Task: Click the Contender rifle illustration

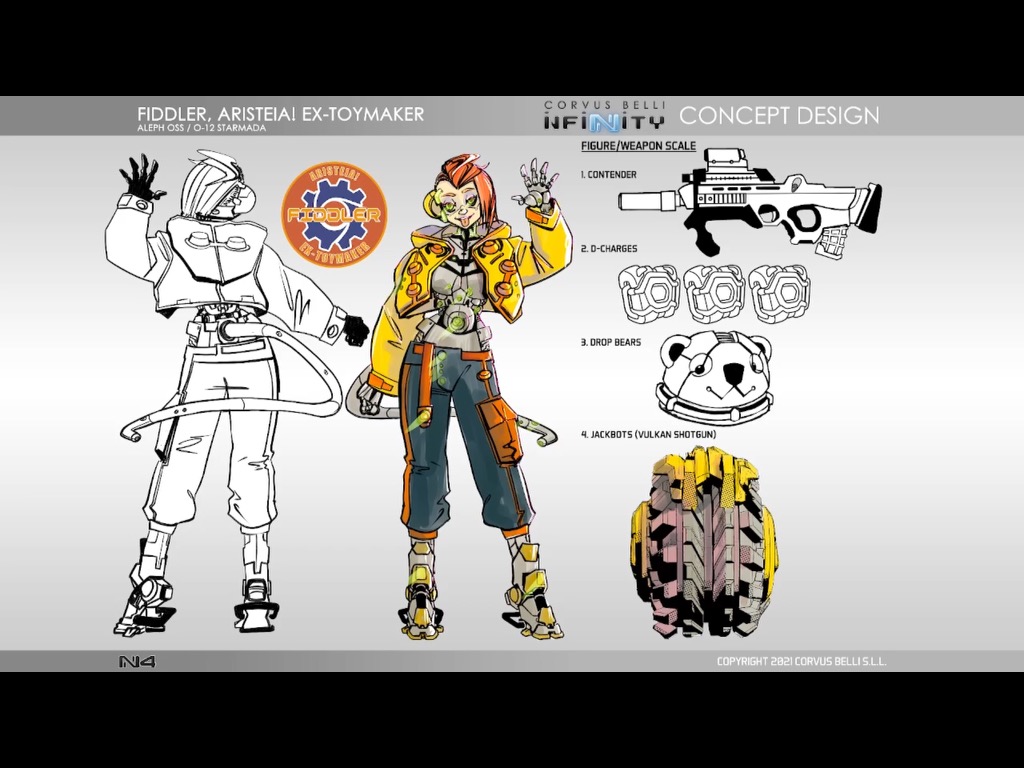Action: (x=750, y=202)
